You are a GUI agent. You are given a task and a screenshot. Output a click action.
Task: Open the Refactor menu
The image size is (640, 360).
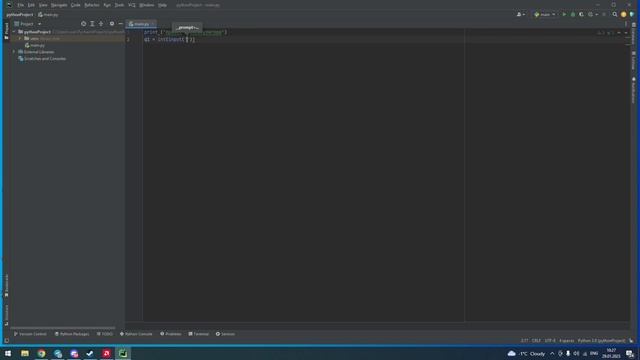[x=92, y=5]
